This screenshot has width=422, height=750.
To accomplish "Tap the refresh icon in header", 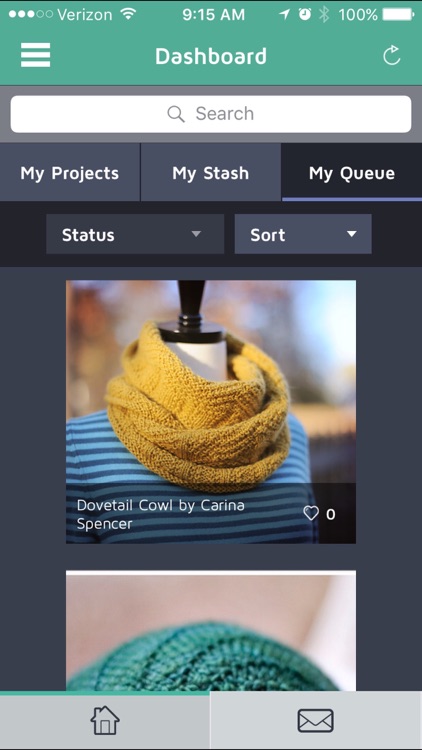I will point(391,55).
